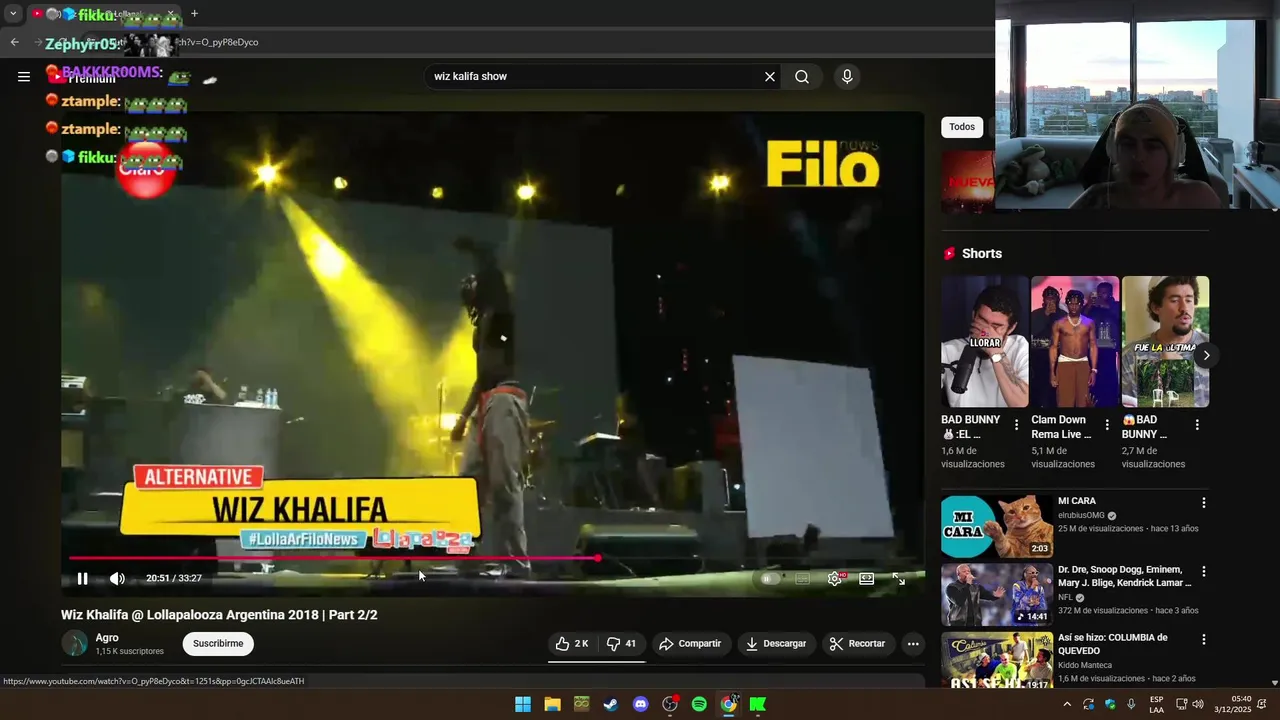Open MI CARA video thumbnail

[996, 526]
